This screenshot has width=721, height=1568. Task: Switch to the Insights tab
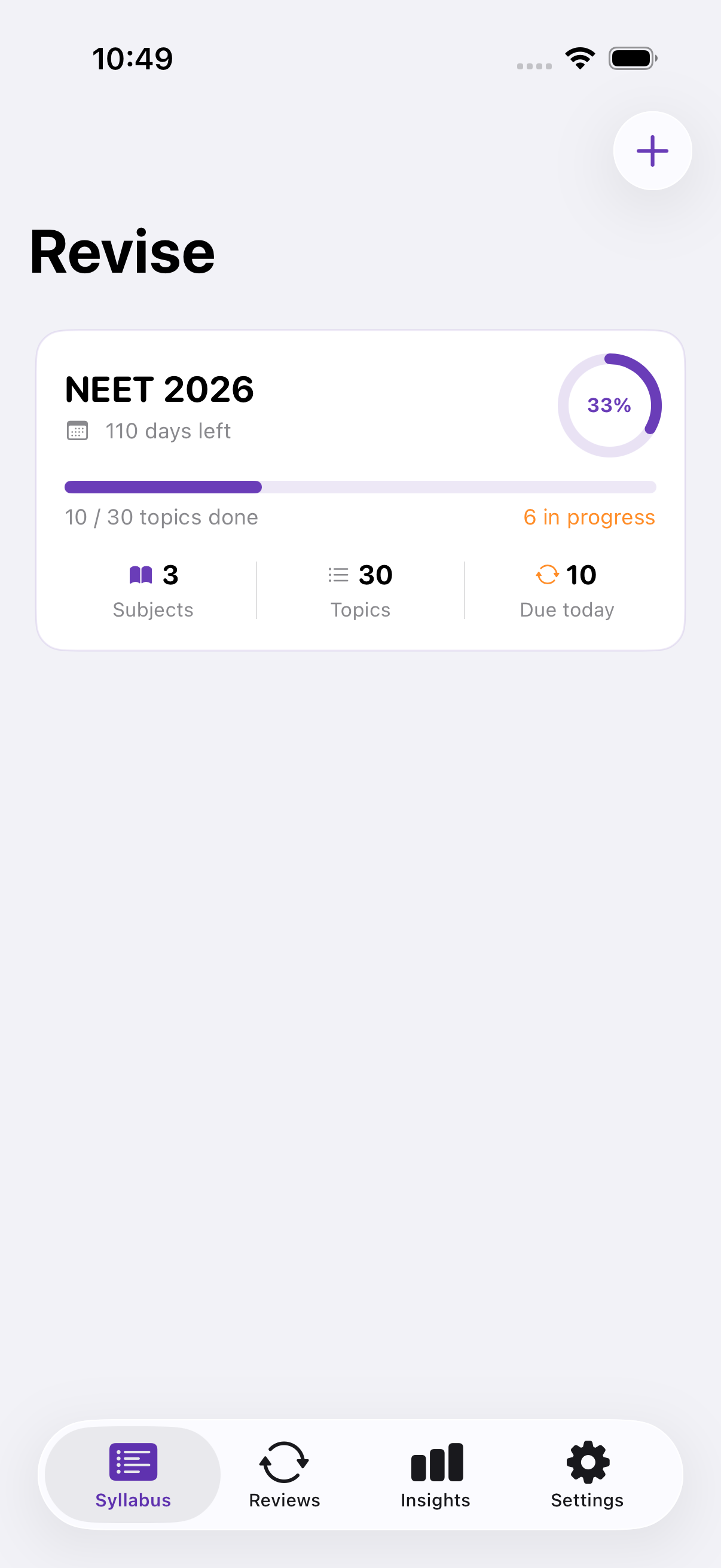pos(436,1474)
